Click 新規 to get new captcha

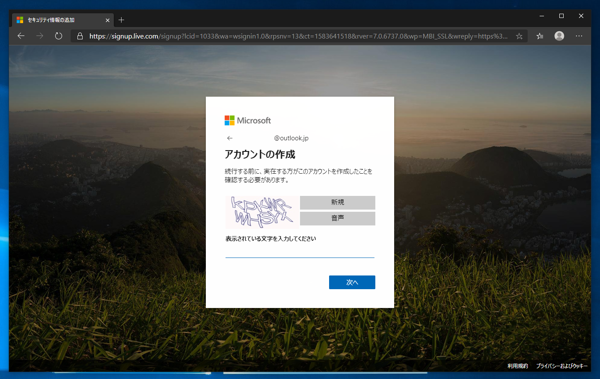[x=337, y=203]
